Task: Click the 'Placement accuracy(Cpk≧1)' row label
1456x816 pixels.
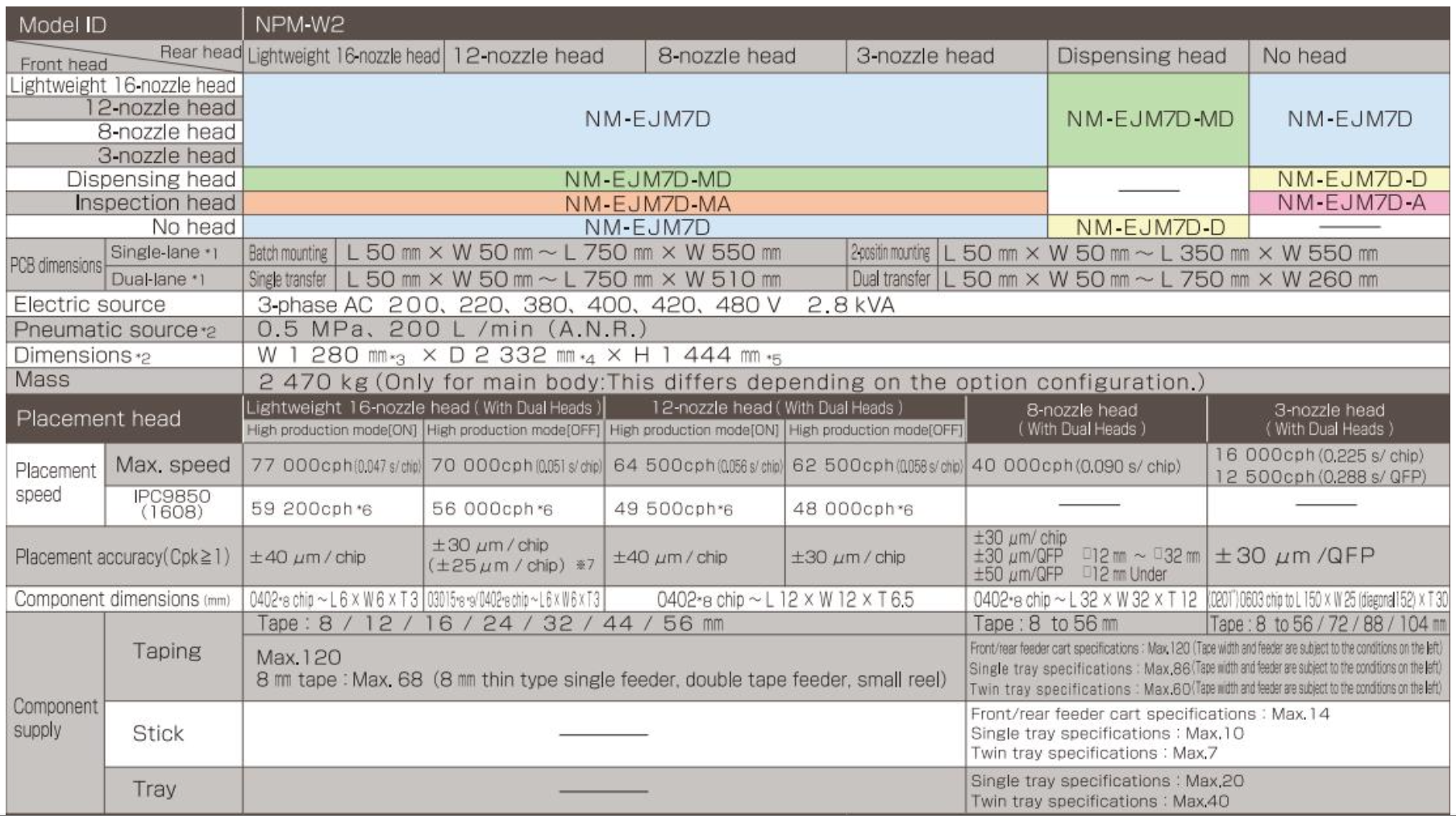Action: pos(123,556)
